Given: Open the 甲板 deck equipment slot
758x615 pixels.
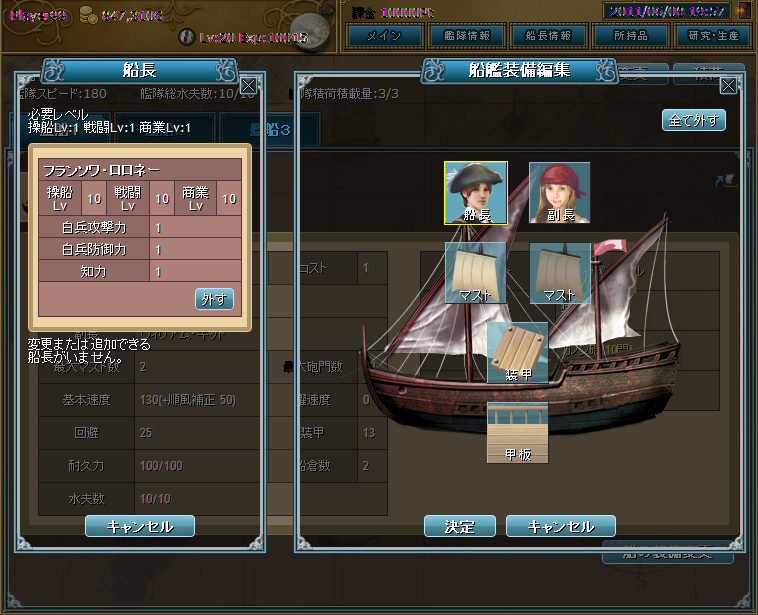Looking at the screenshot, I should click(517, 433).
